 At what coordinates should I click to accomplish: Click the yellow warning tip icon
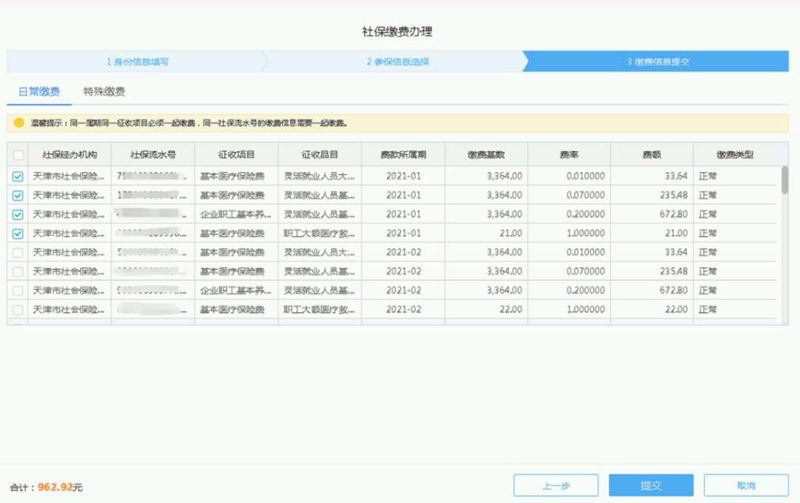point(19,123)
